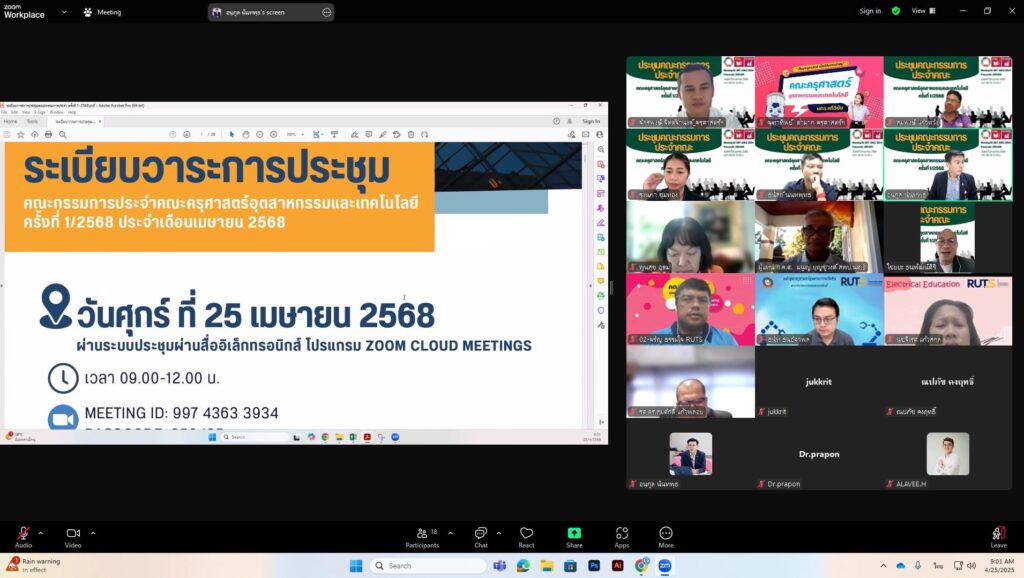Turn on the camera with the Video button

click(73, 537)
